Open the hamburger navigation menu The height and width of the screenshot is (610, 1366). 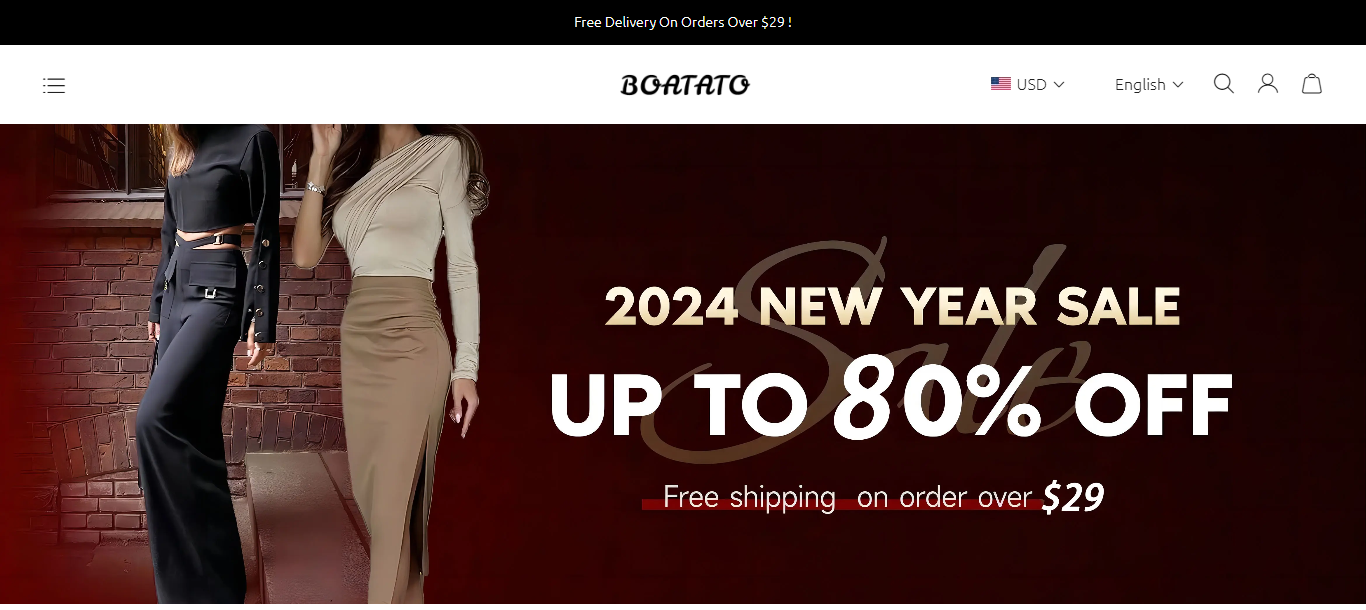[54, 85]
